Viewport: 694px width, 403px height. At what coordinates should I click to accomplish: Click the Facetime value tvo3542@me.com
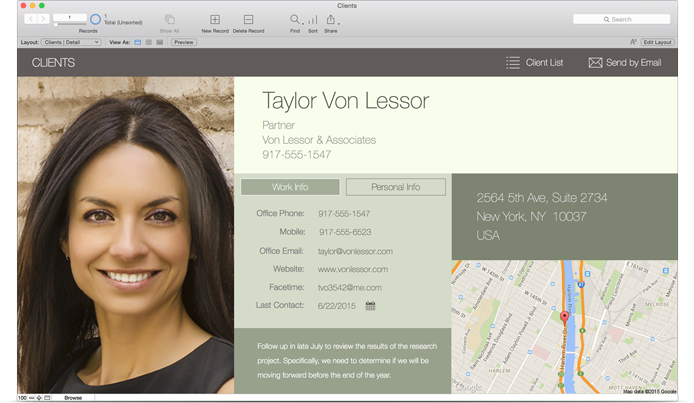click(x=350, y=288)
